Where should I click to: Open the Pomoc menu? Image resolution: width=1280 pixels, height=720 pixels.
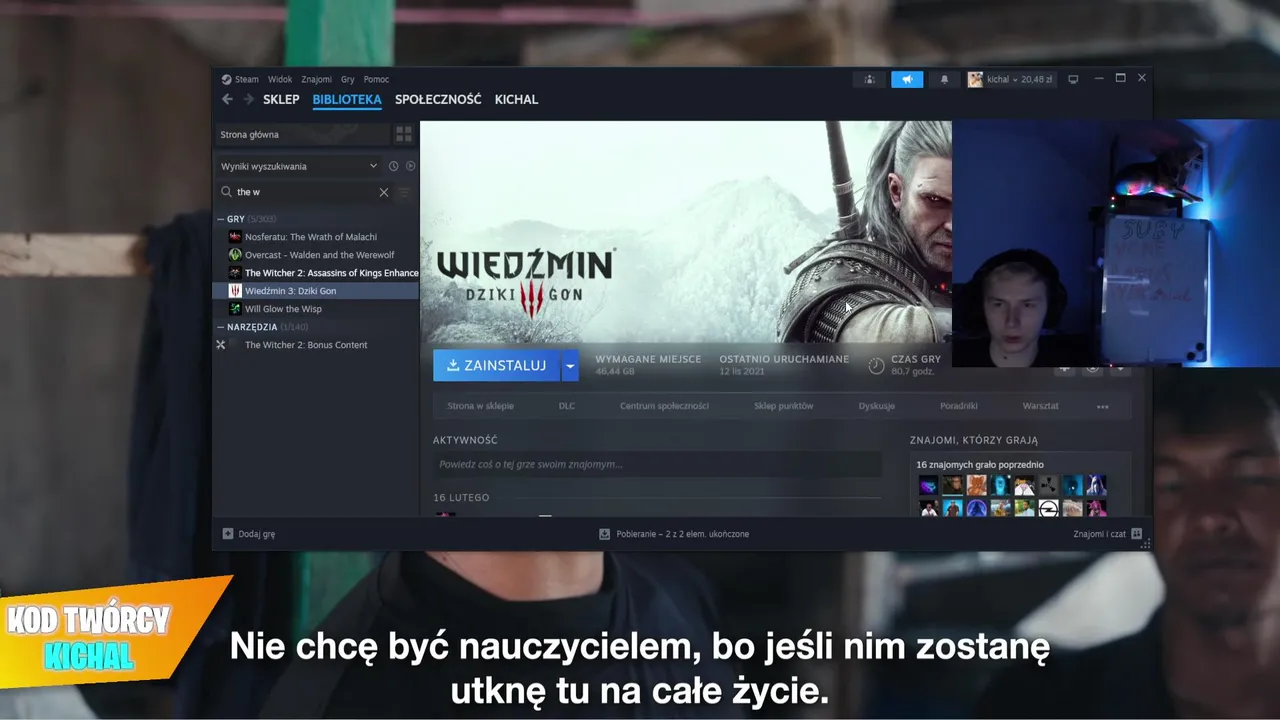376,79
